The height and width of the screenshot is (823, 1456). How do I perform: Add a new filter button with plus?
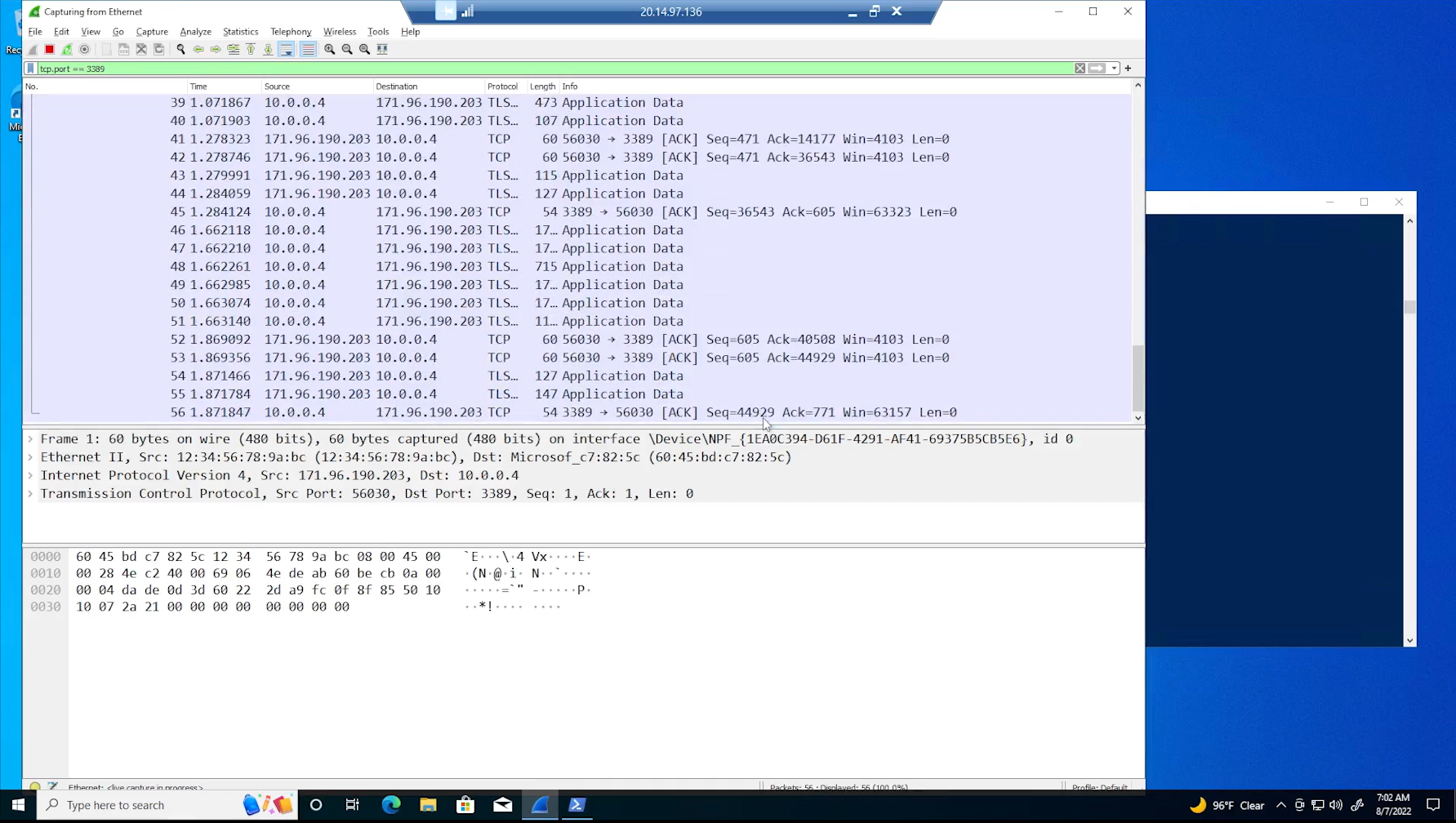tap(1127, 69)
